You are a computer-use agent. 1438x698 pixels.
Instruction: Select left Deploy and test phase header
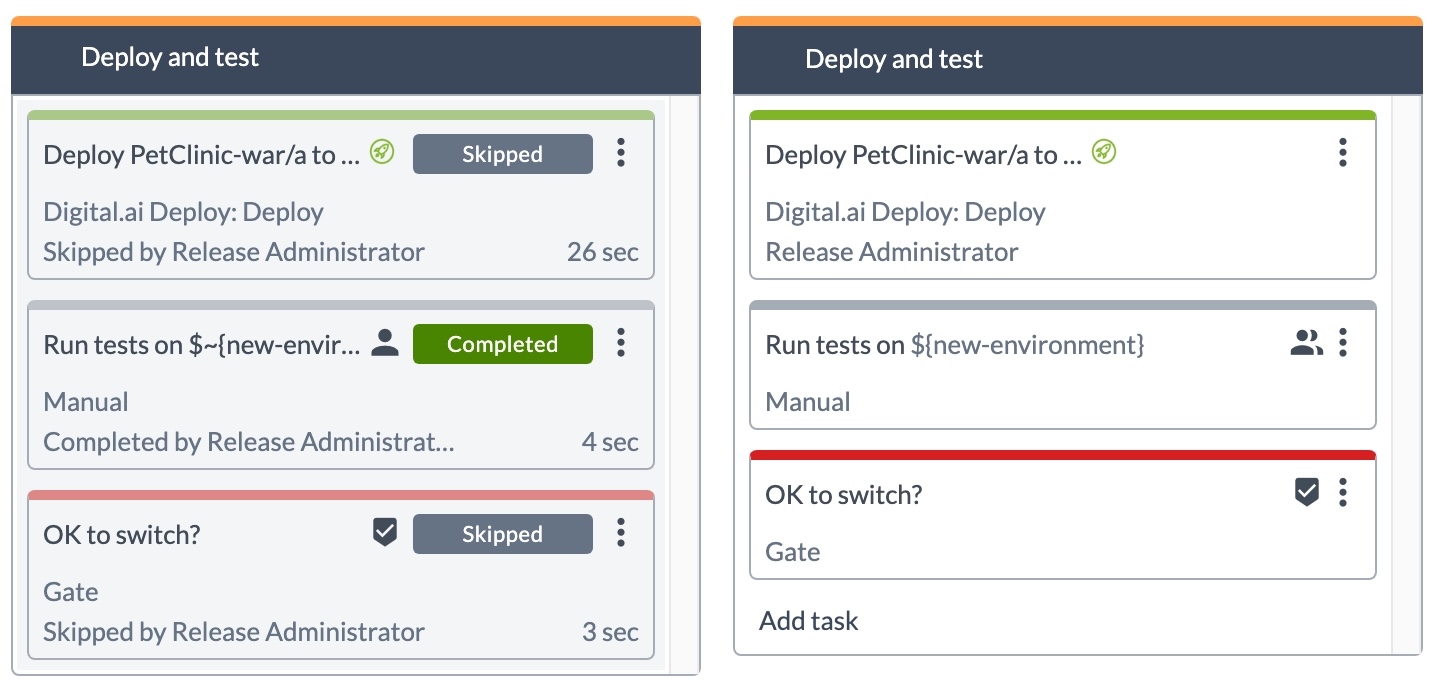click(x=170, y=58)
